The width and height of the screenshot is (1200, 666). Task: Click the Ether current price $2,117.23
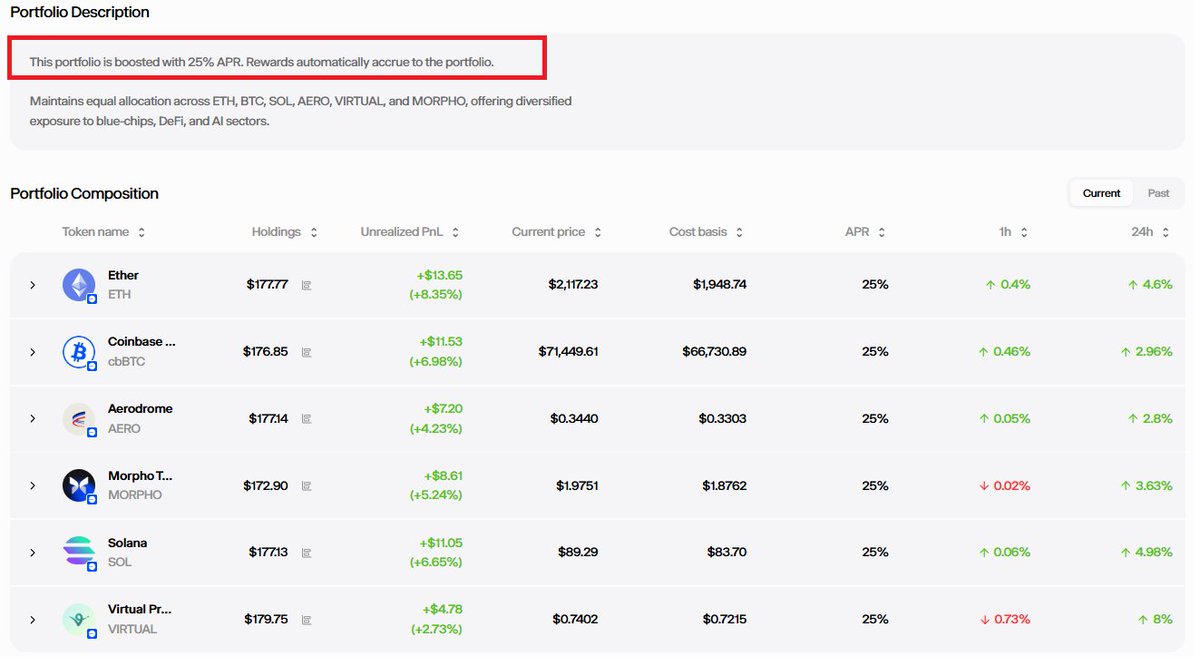click(573, 285)
